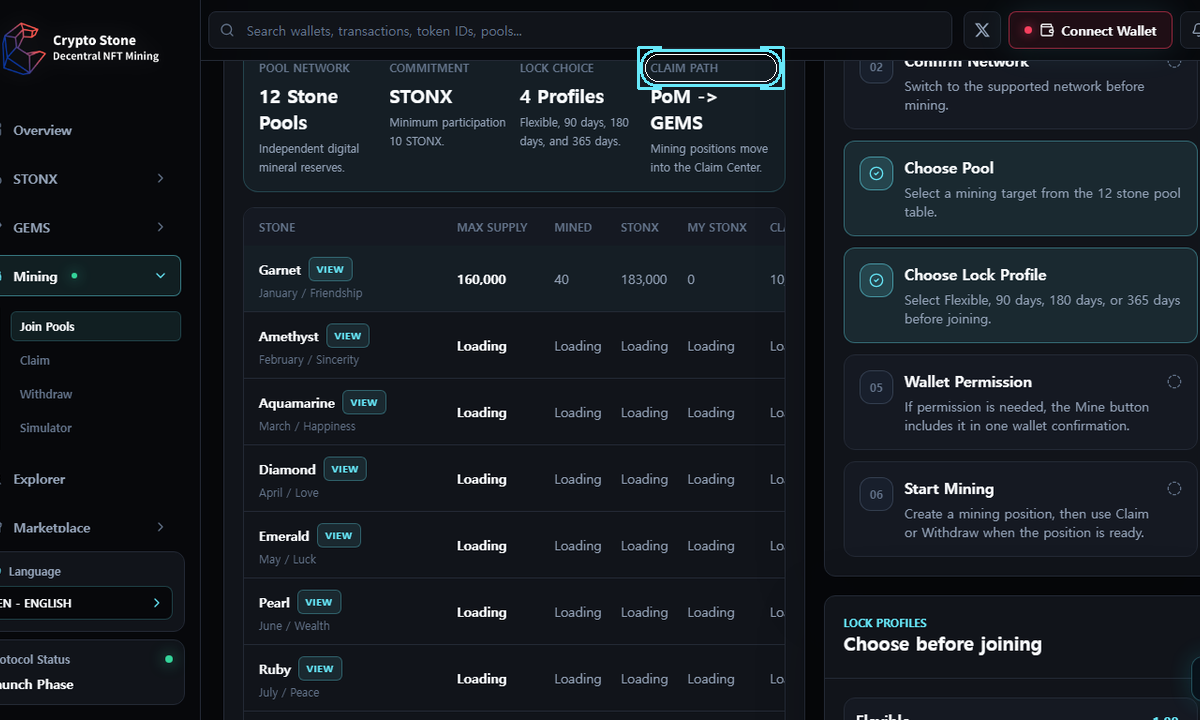The width and height of the screenshot is (1200, 720).
Task: Click Ruby row's MY STONX Loading cell
Action: click(x=711, y=679)
